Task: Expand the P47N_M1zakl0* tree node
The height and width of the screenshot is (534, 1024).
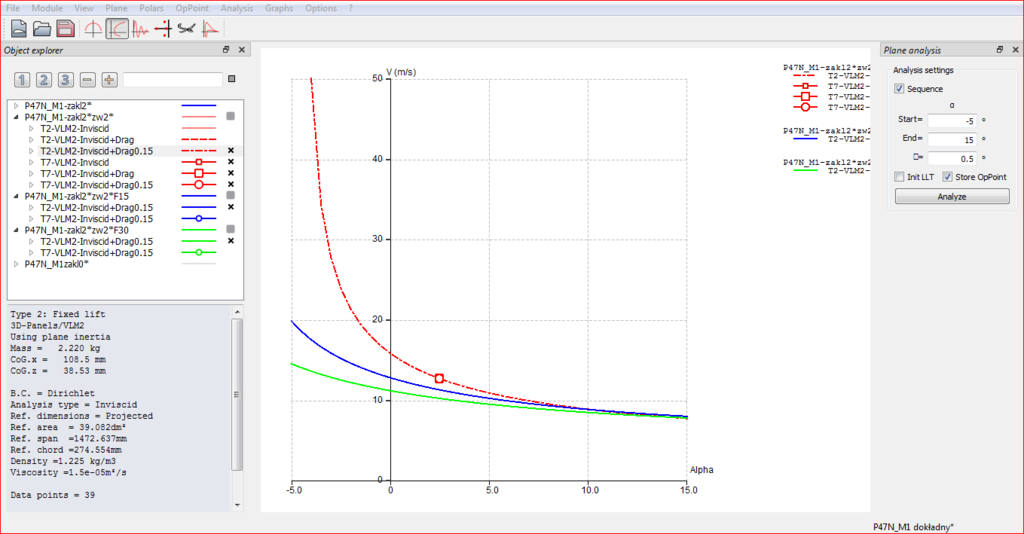Action: point(16,264)
